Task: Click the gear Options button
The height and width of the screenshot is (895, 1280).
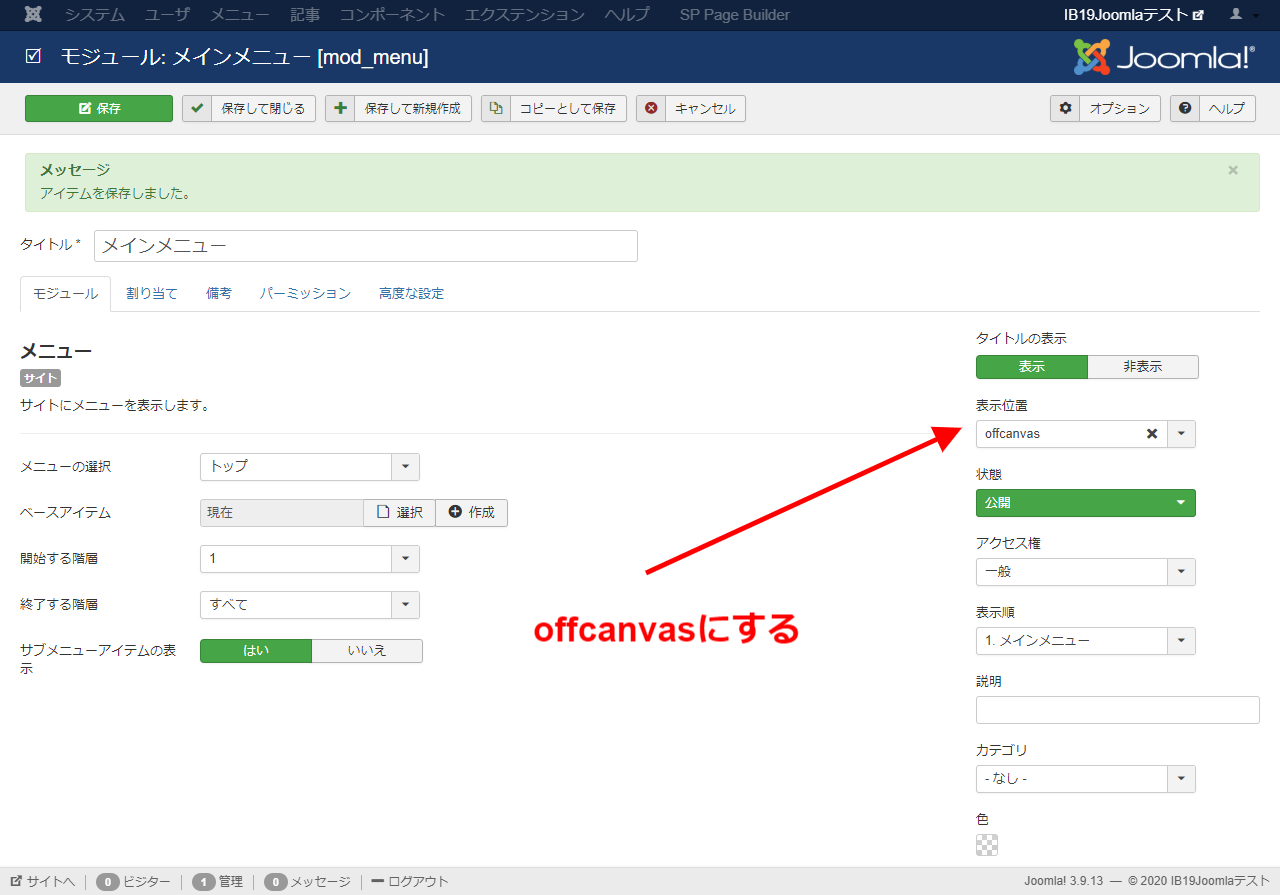Action: click(x=1105, y=109)
